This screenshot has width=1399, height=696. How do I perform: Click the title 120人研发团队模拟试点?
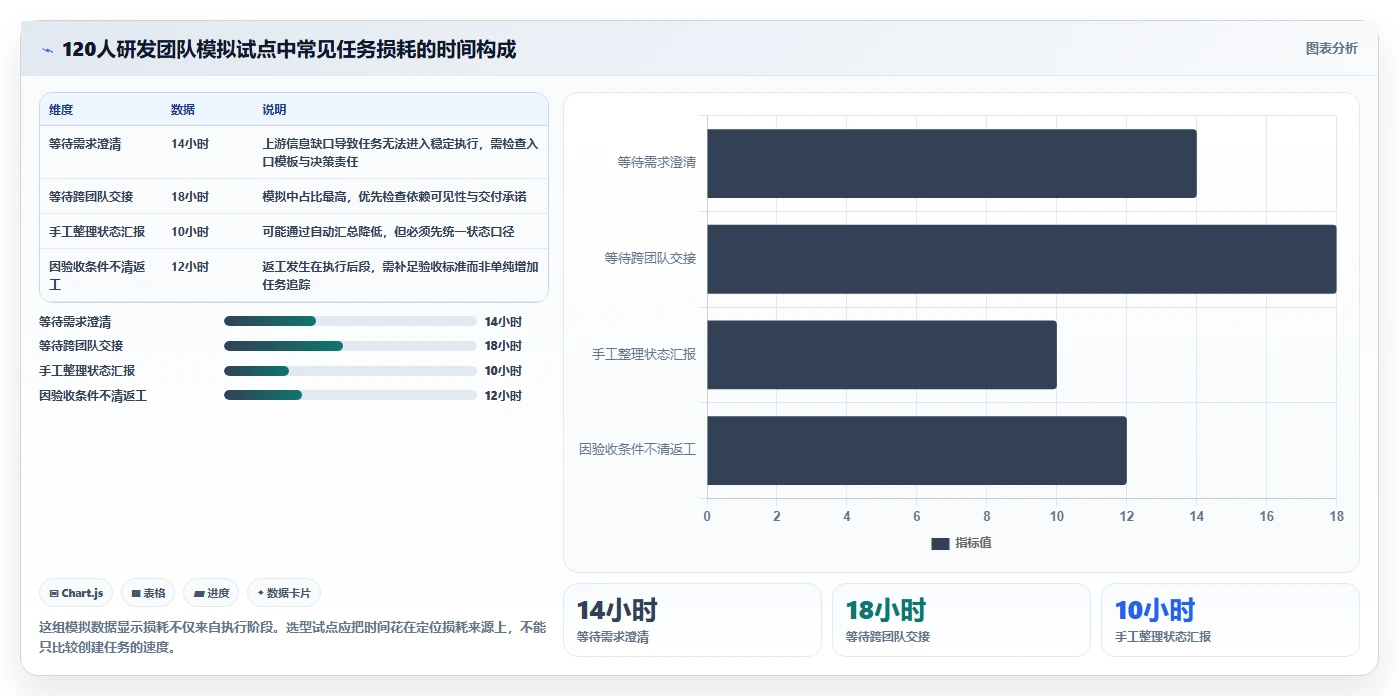289,49
